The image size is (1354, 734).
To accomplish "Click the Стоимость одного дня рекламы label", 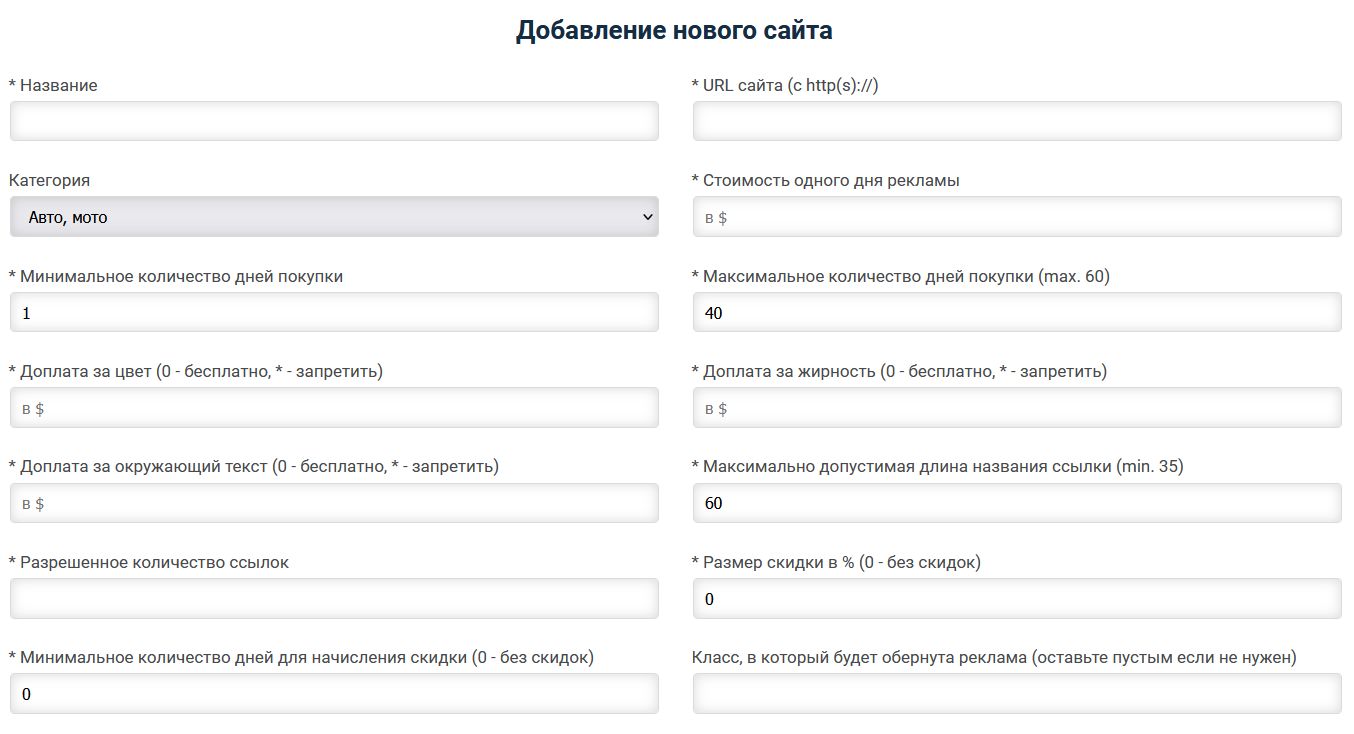I will click(831, 181).
